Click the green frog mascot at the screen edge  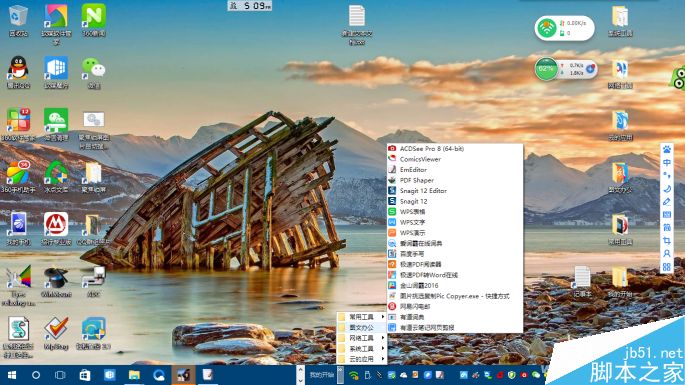click(677, 78)
